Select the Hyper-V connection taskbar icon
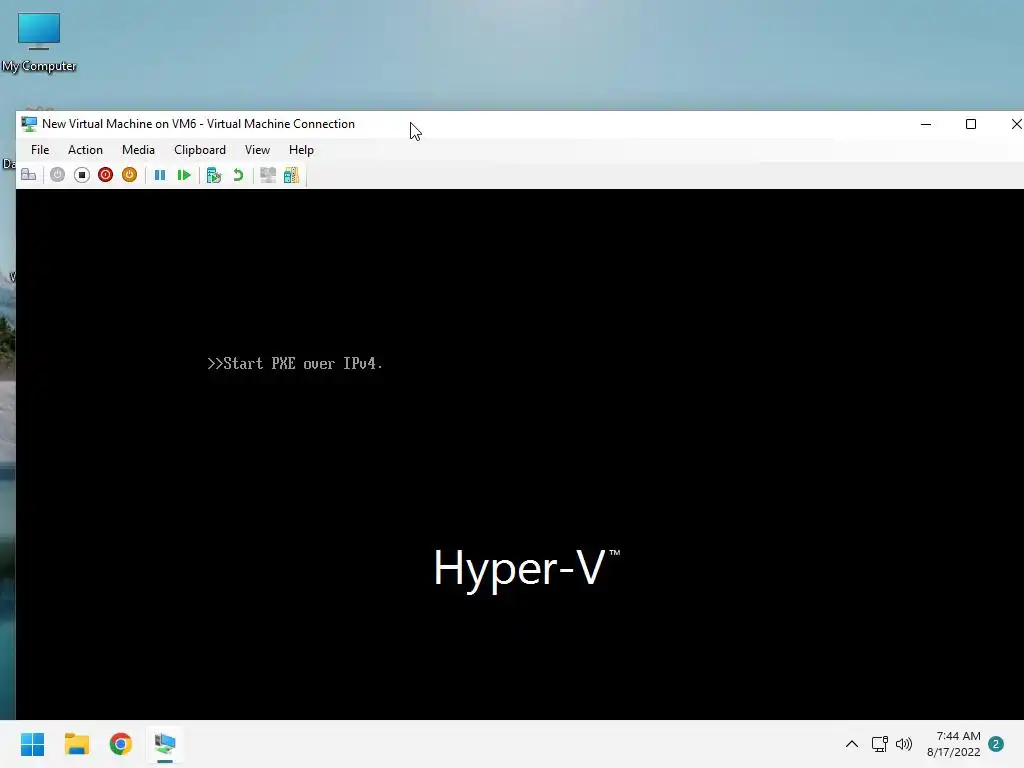This screenshot has height=768, width=1024. pos(165,744)
